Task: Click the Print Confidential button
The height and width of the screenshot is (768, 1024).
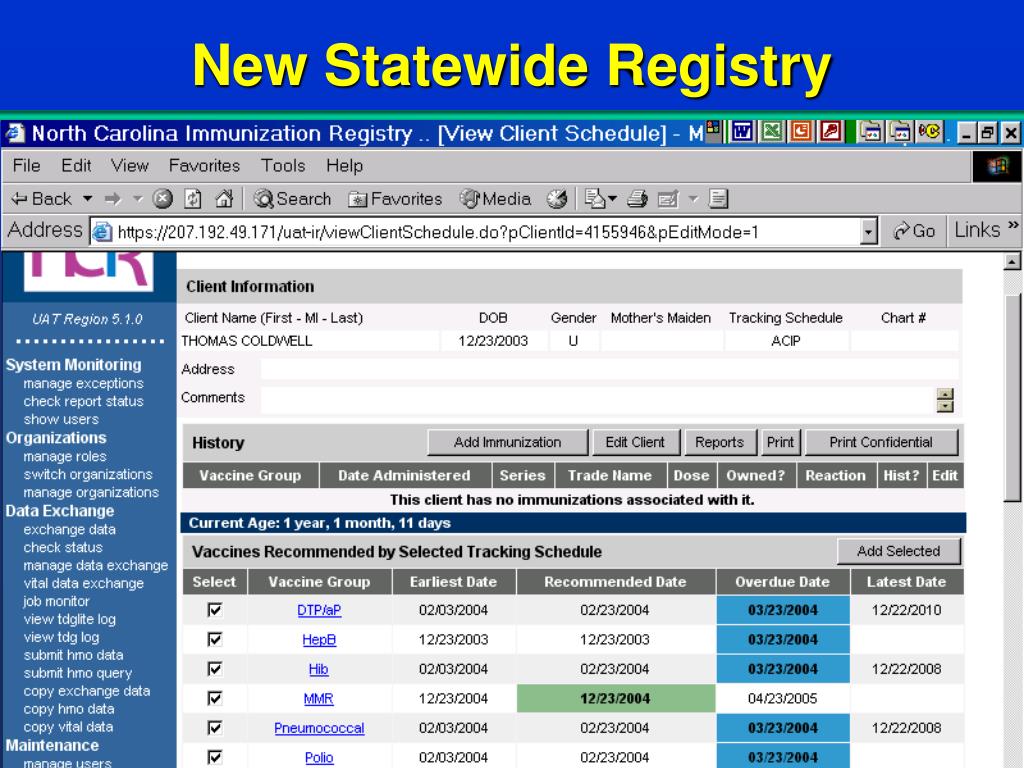Action: tap(881, 442)
